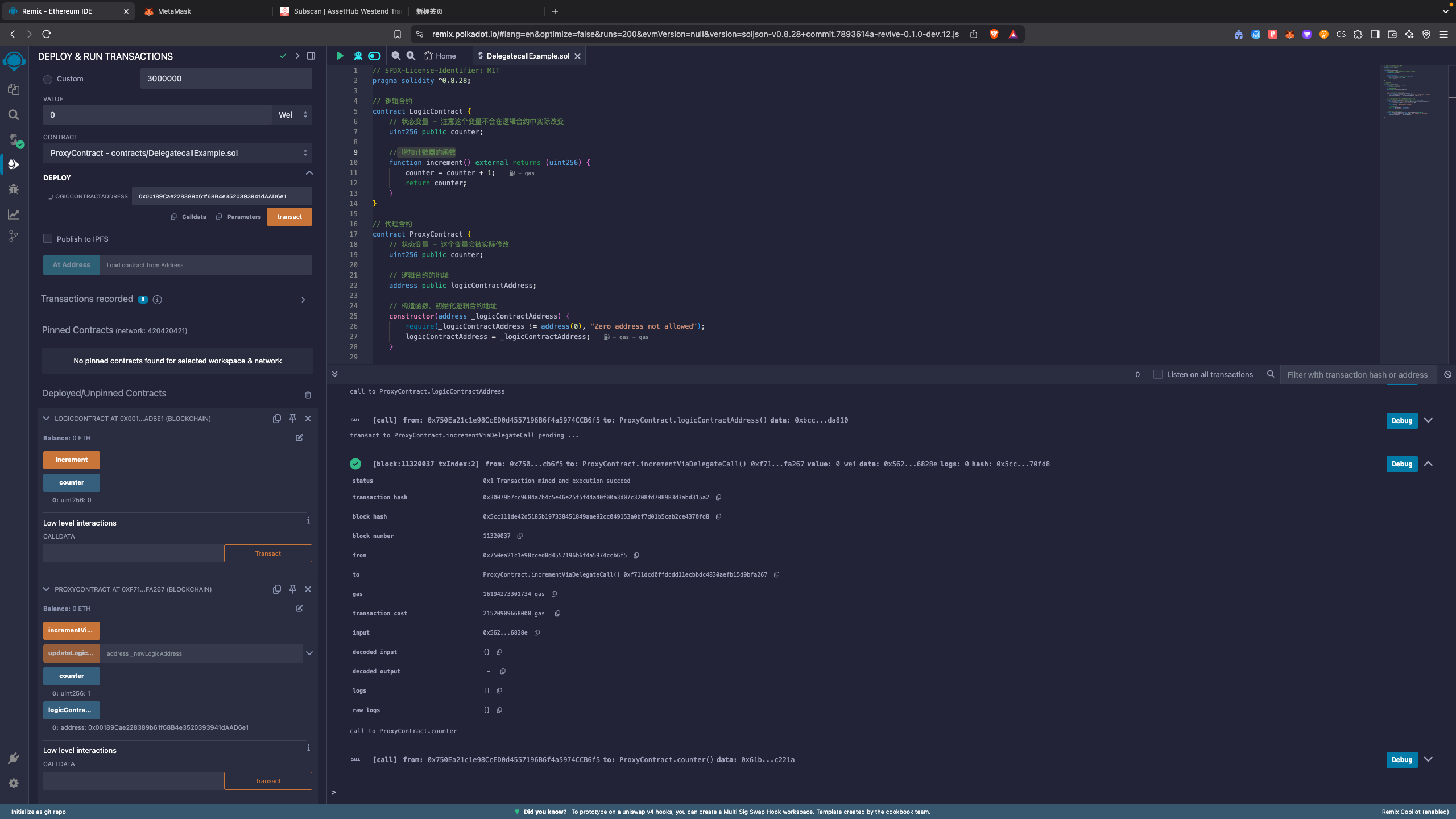Edit LogicContract balance pencil icon
This screenshot has width=1456, height=819.
pyautogui.click(x=299, y=437)
